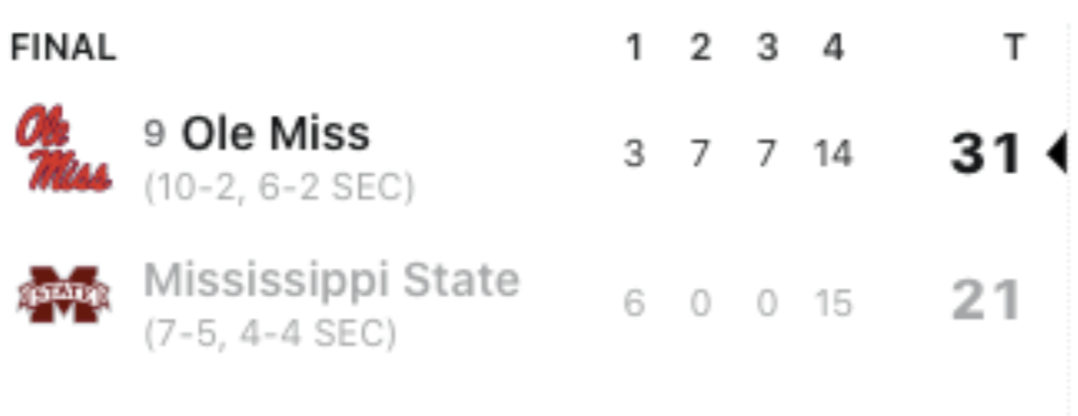This screenshot has height=416, width=1078.
Task: Click Mississippi State record (7-5, 4-4 SEC)
Action: (270, 334)
